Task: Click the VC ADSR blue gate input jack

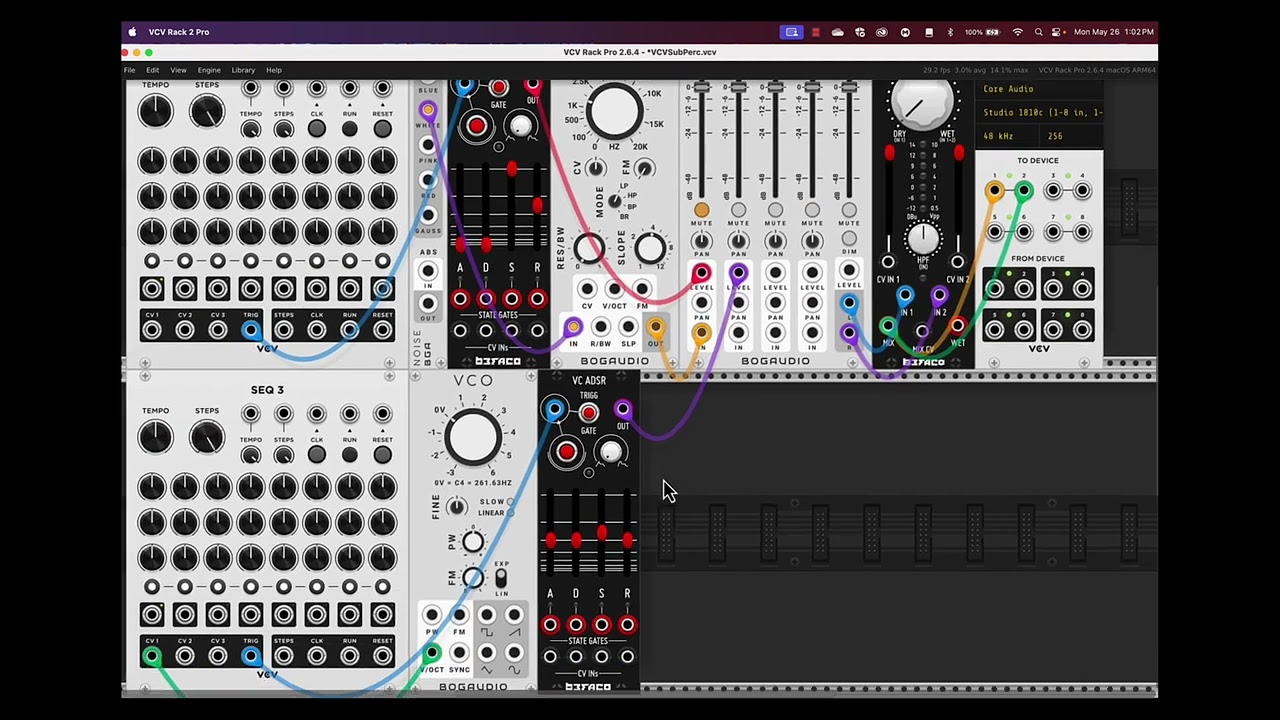Action: [554, 410]
